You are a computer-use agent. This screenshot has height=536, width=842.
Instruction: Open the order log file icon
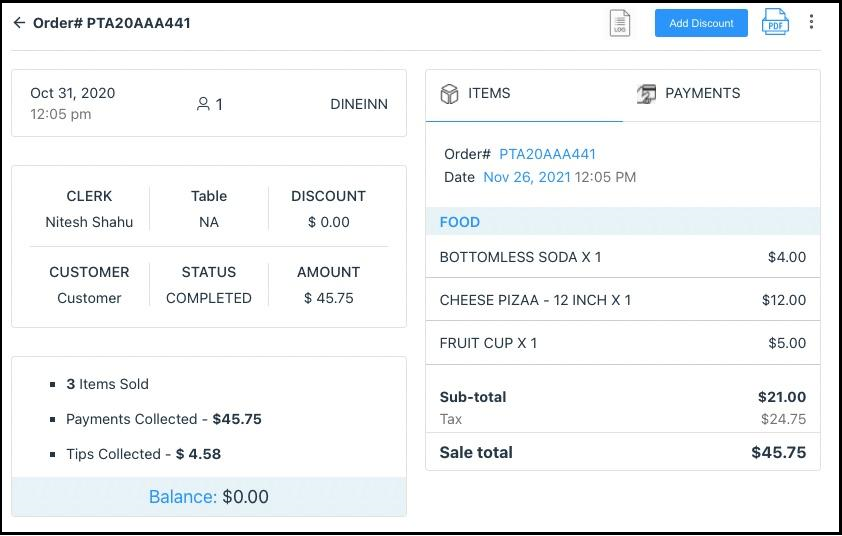coord(620,23)
